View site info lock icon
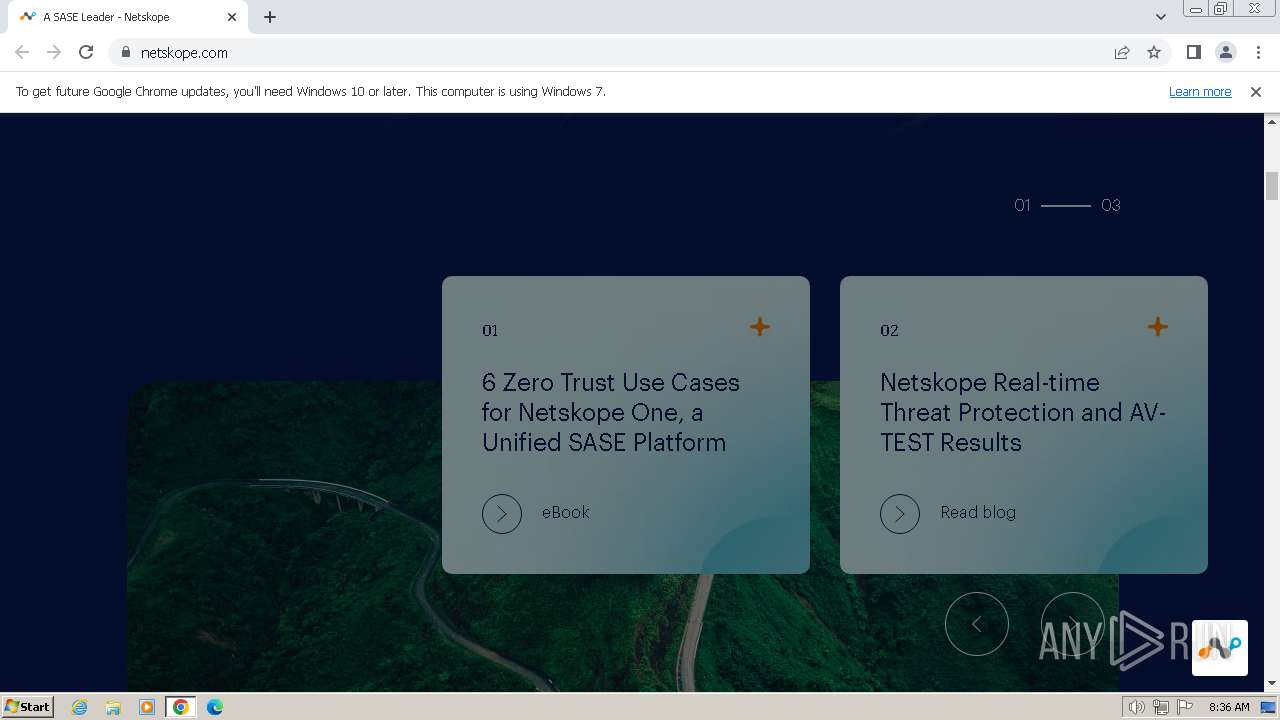Viewport: 1280px width, 720px height. click(126, 52)
